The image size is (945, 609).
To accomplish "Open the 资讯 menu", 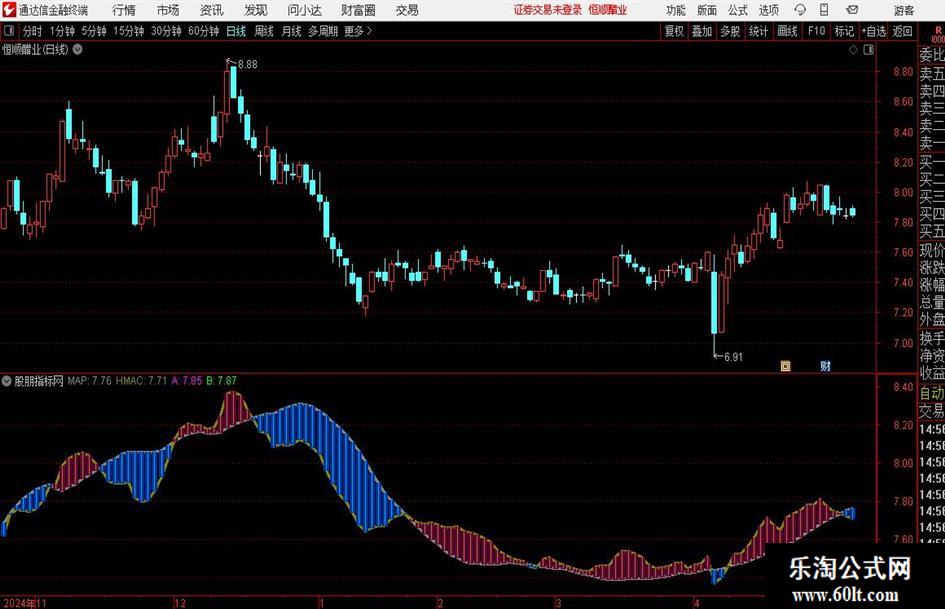I will [212, 10].
